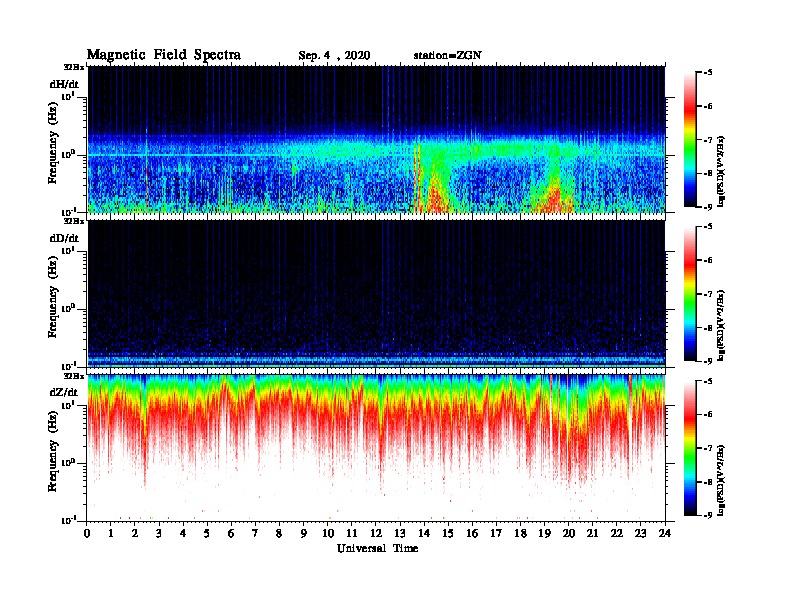Click the hour '14' tick label

click(x=424, y=534)
